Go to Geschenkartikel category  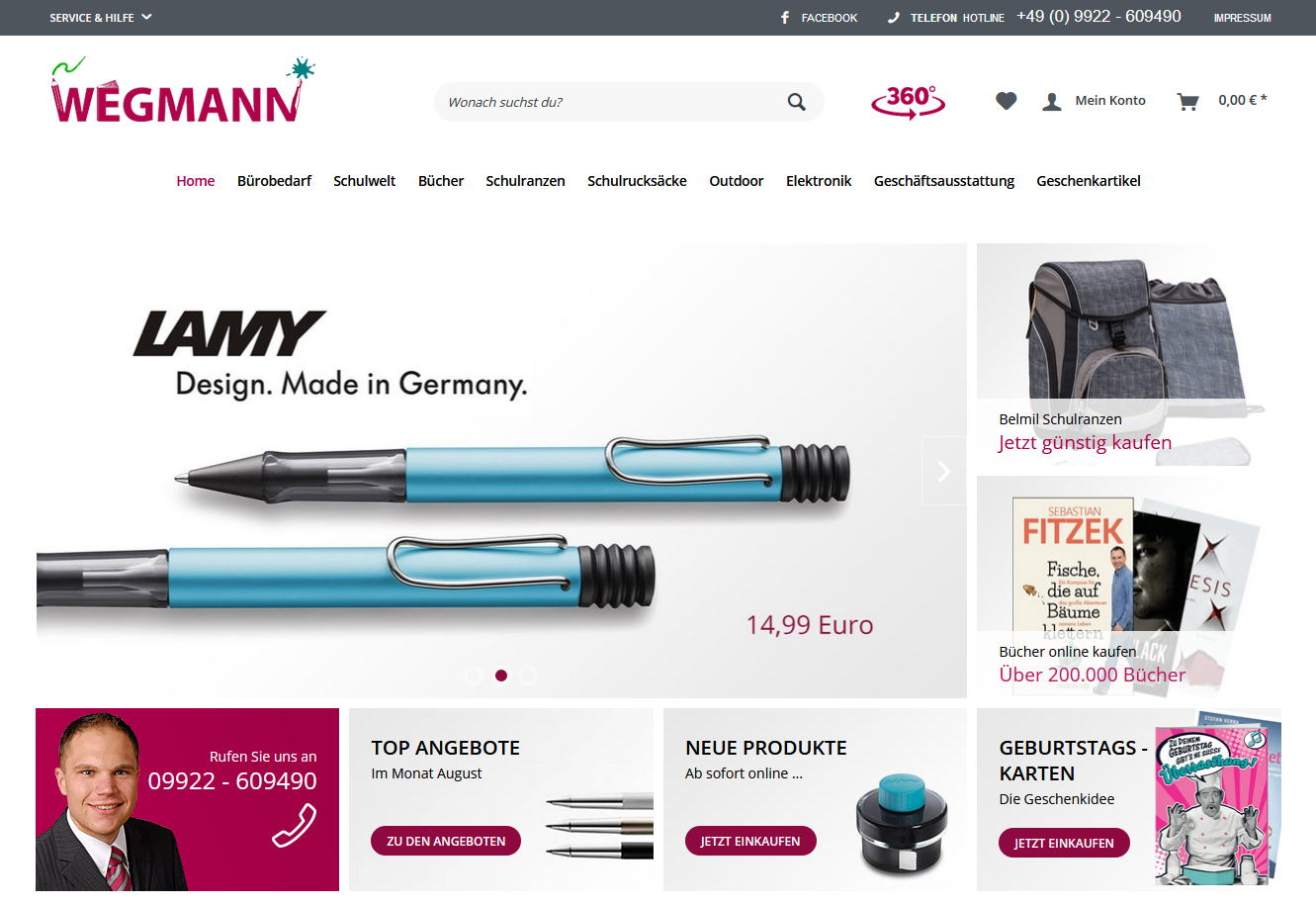(x=1089, y=181)
